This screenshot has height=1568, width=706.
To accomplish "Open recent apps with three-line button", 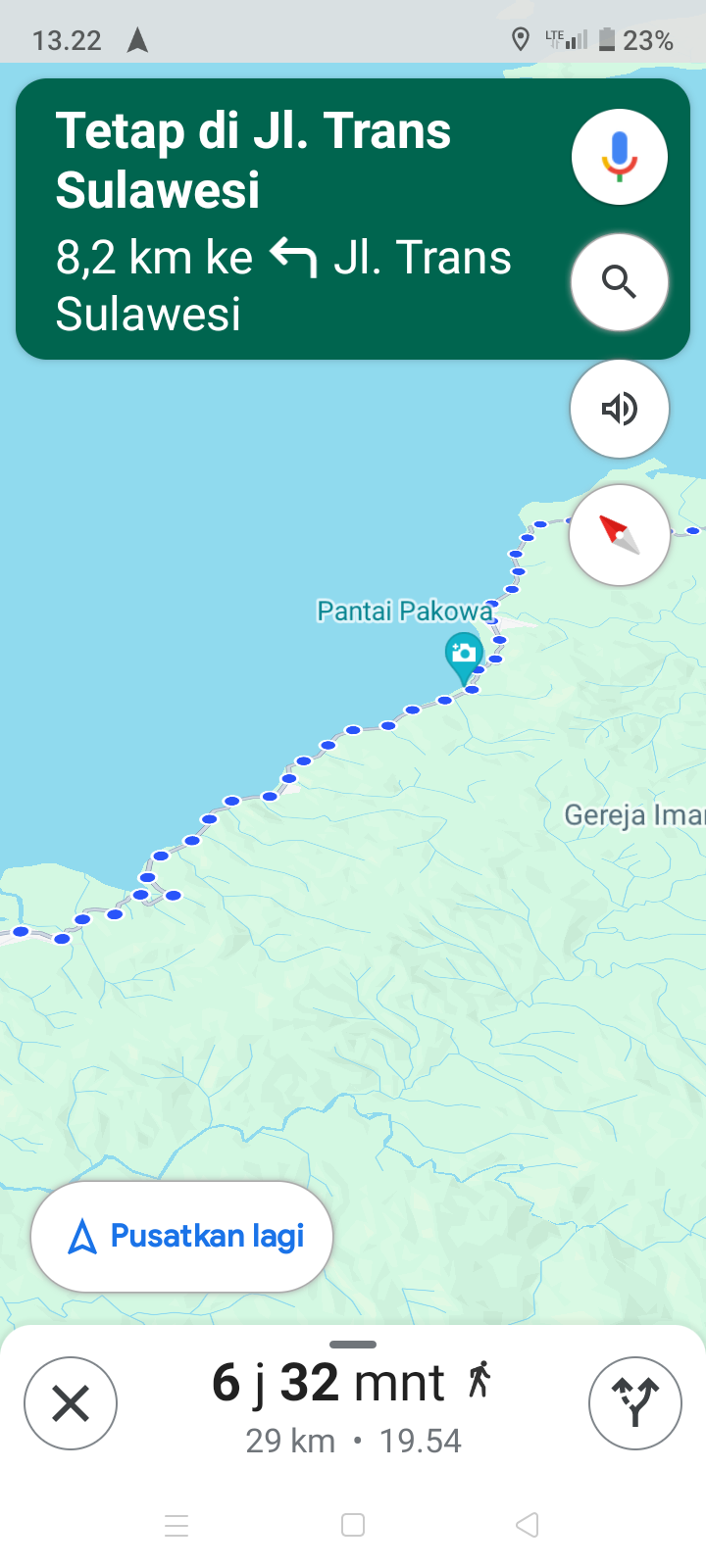I will pyautogui.click(x=176, y=1525).
